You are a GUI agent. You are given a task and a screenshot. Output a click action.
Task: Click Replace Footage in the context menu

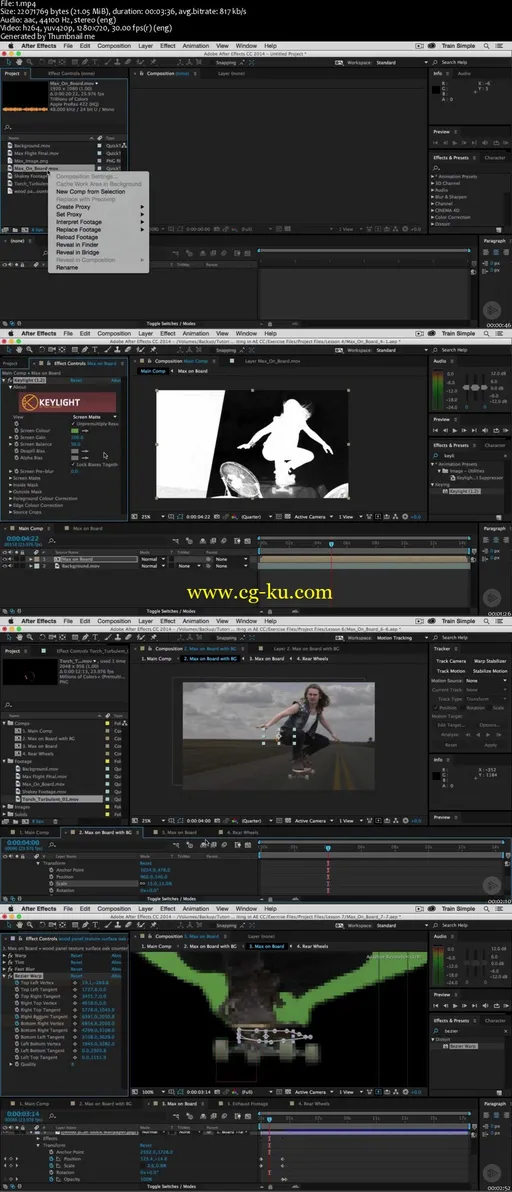tap(99, 230)
